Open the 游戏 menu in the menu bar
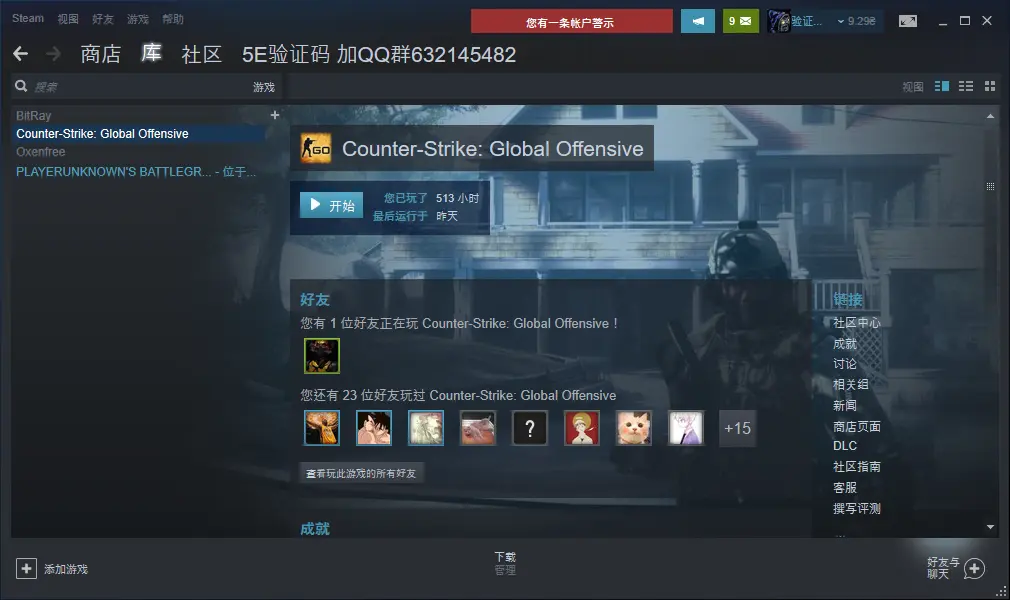The image size is (1010, 600). coord(138,19)
